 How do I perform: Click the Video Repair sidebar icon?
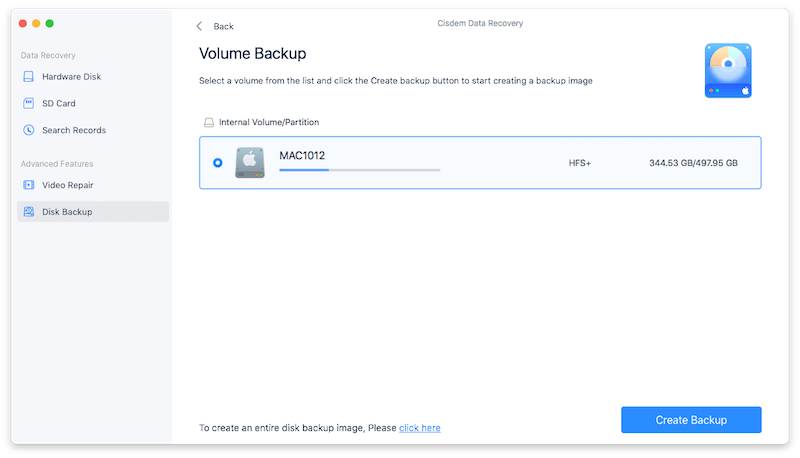coord(29,185)
